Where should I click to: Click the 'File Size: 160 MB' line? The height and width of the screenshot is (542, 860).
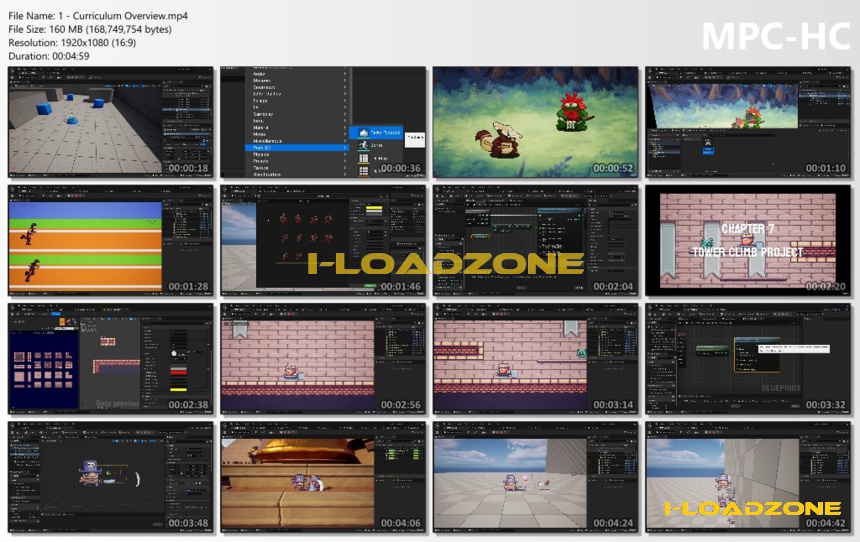click(x=90, y=29)
